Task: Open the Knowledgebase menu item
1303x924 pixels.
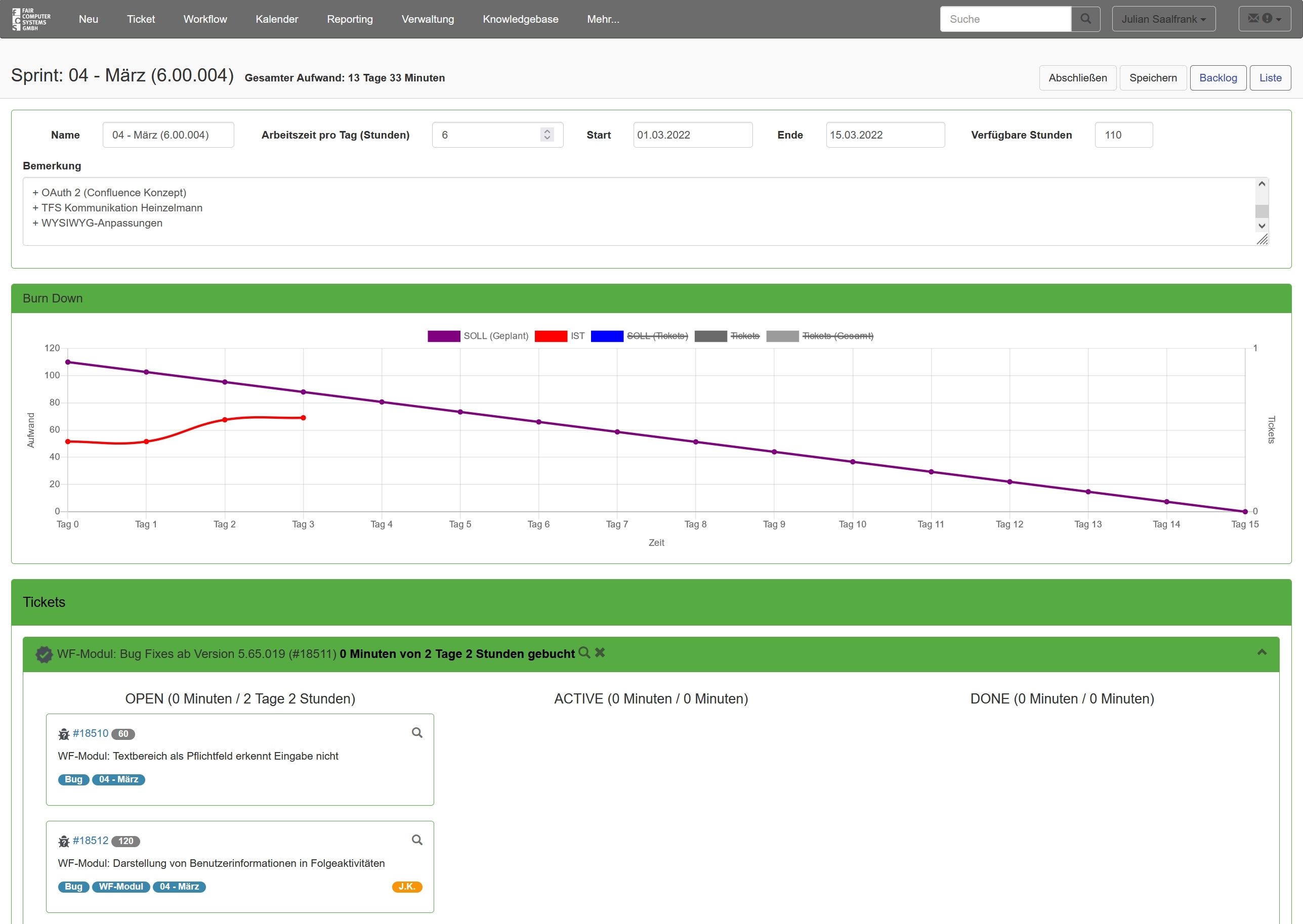Action: 520,19
